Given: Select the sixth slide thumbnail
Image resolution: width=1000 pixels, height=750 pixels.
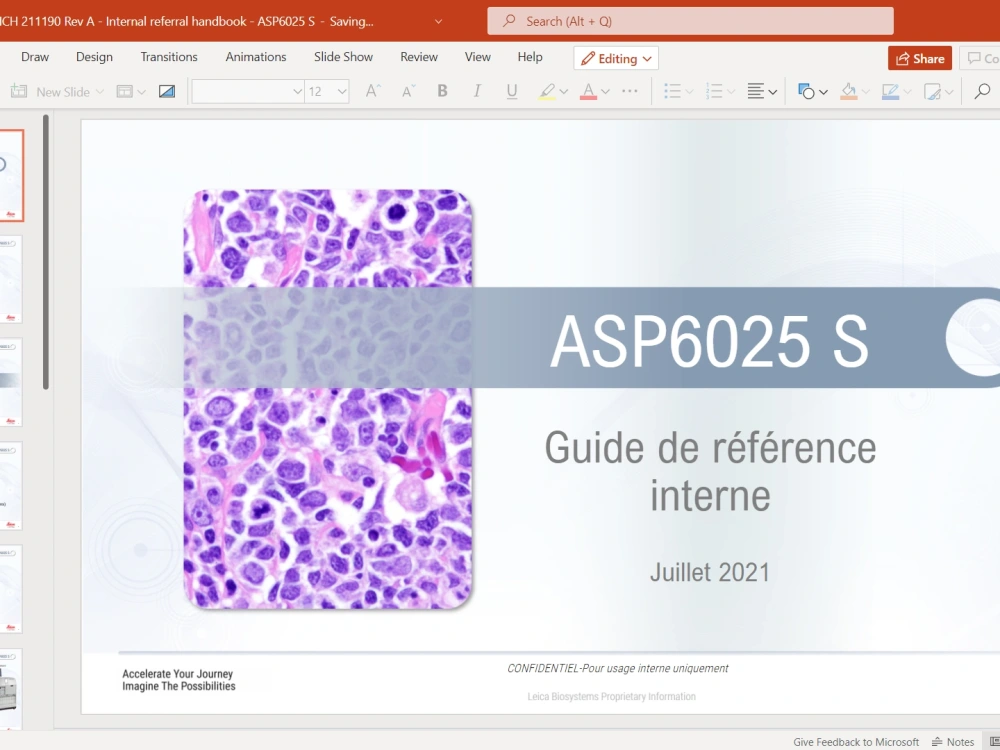Looking at the screenshot, I should 11,689.
